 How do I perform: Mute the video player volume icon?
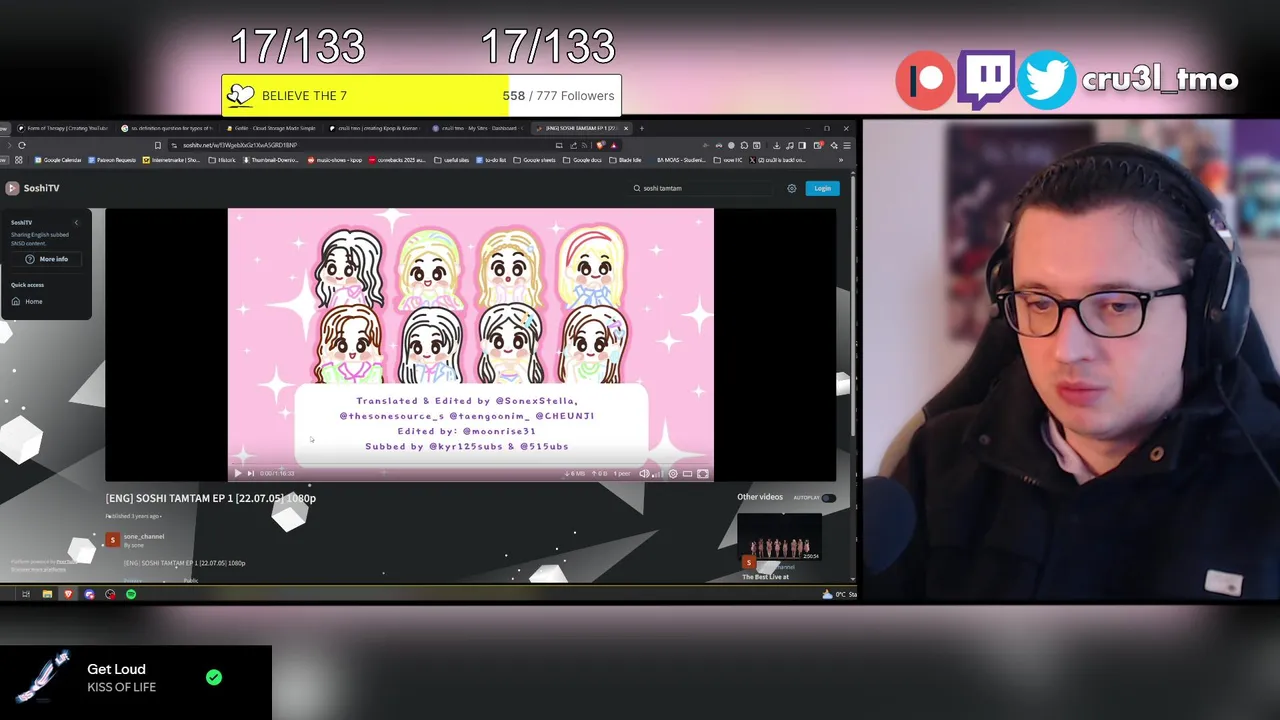pyautogui.click(x=644, y=473)
